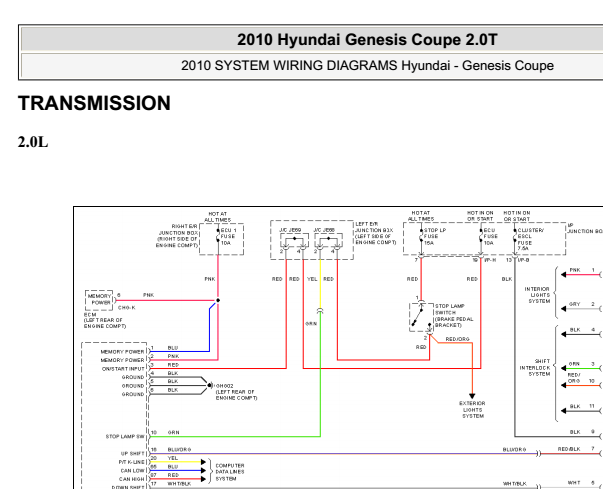Click the 'STOP LAMP SWITCH' label

click(454, 315)
